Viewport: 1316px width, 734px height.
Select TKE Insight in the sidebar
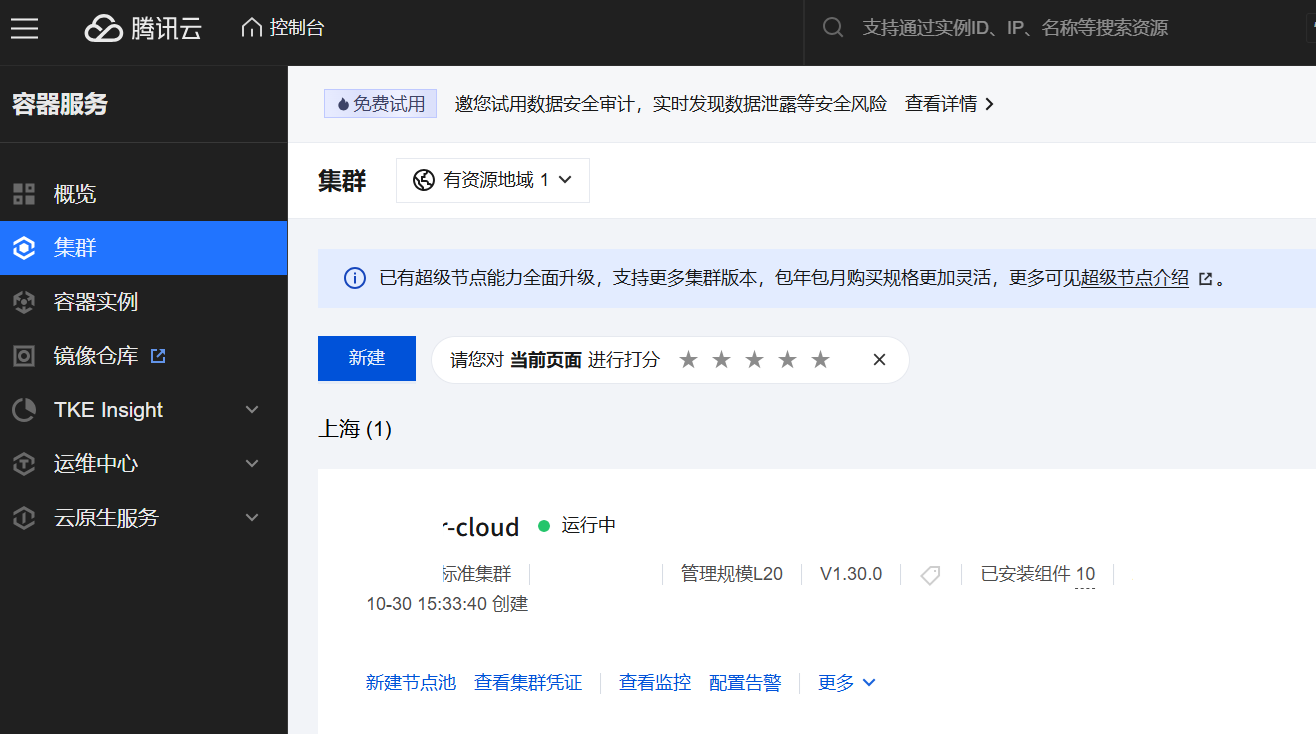click(143, 410)
